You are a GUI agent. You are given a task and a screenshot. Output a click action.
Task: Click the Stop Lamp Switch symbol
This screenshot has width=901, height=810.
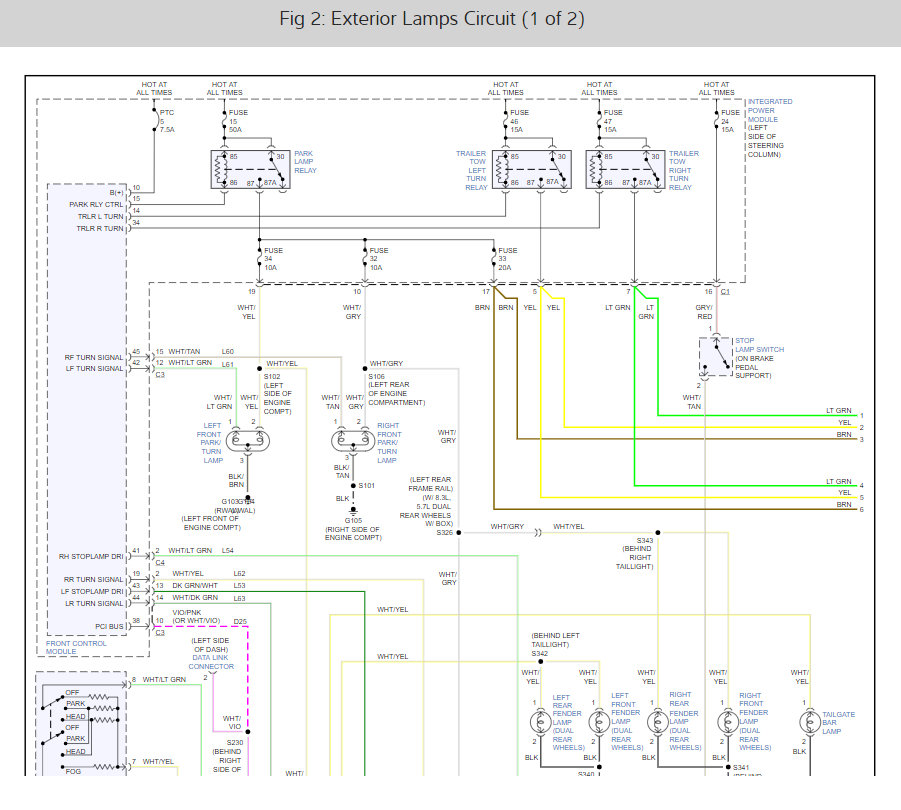pos(715,357)
